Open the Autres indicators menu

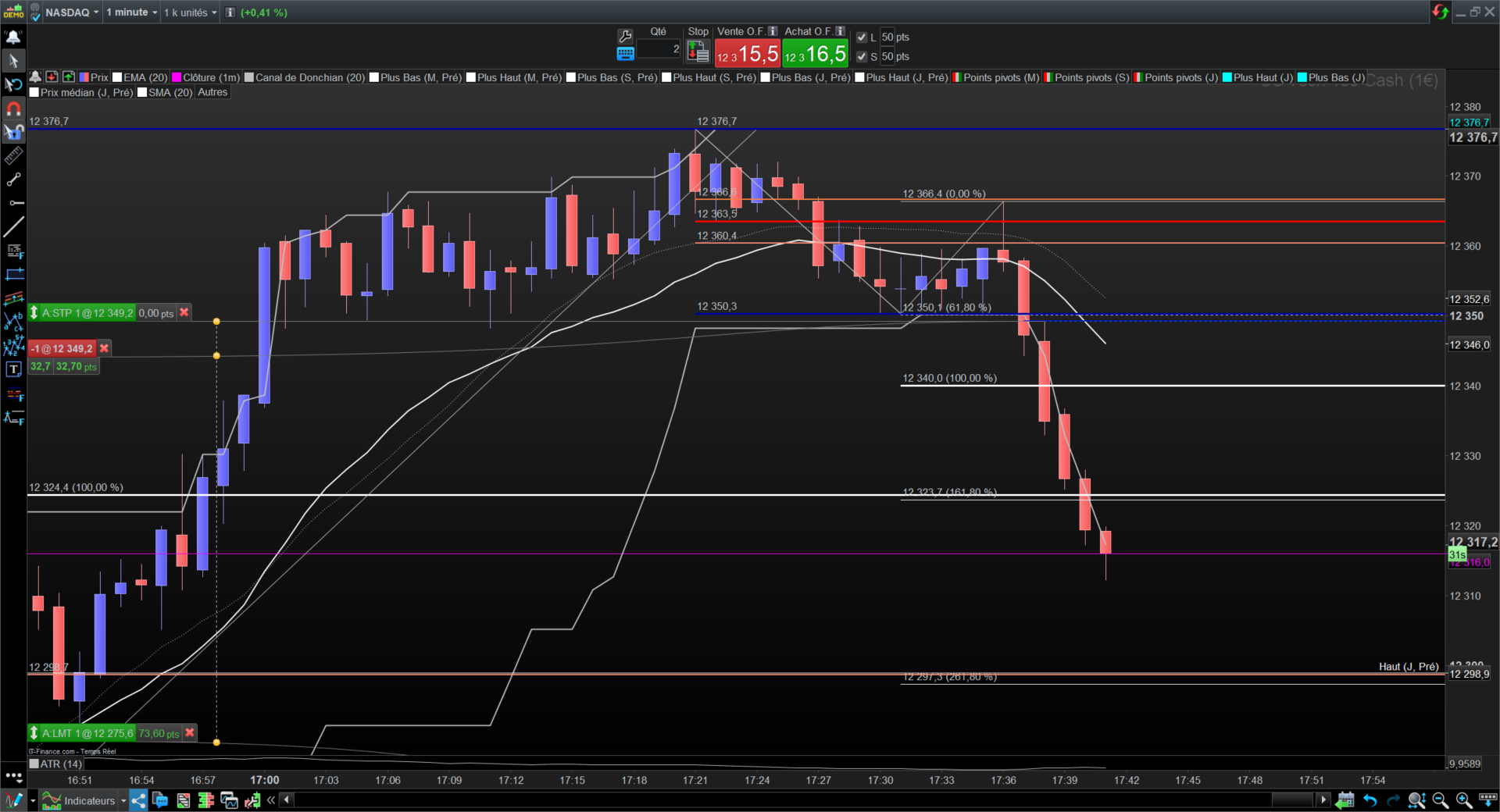212,92
